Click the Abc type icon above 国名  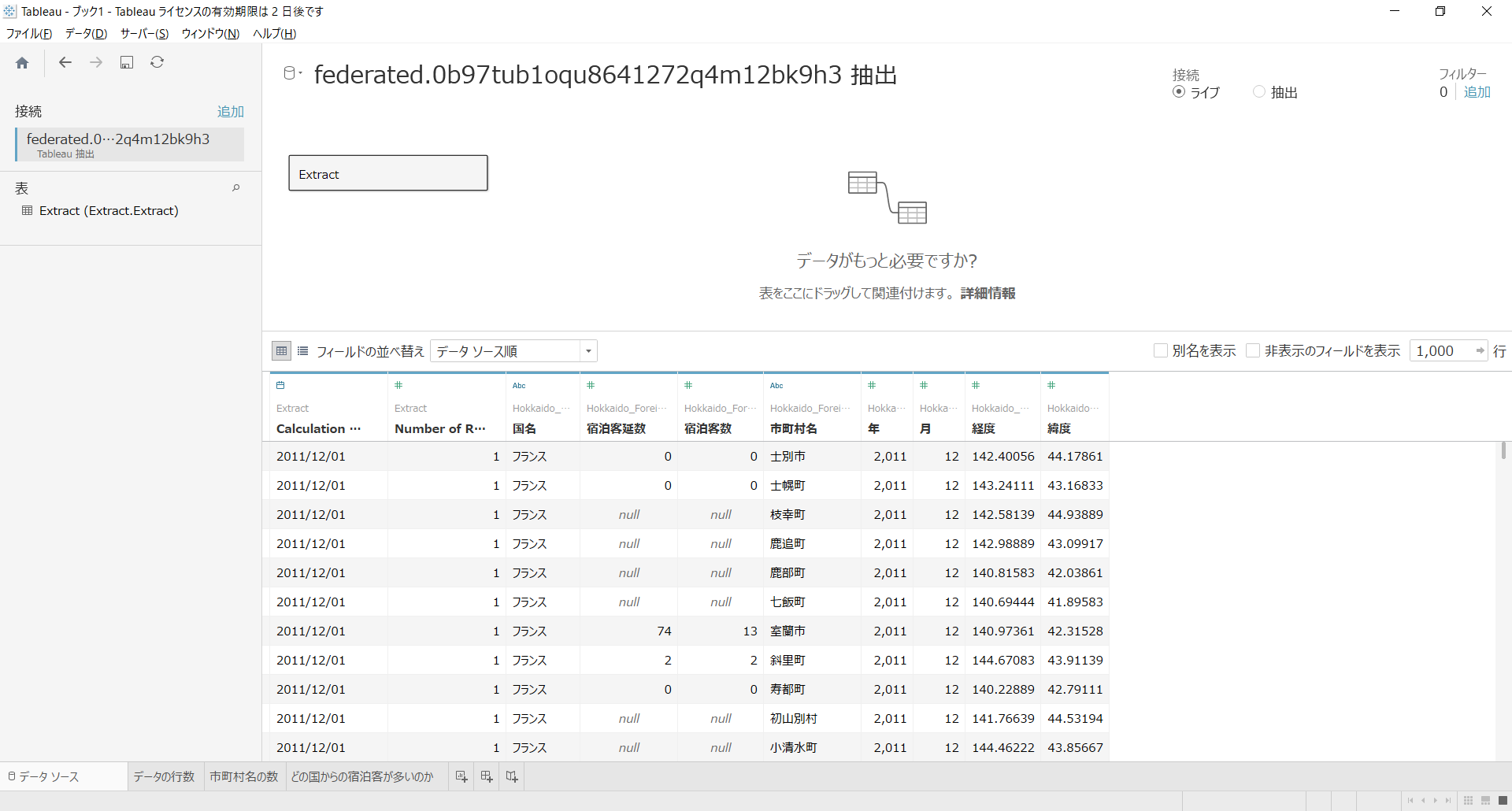click(x=519, y=385)
